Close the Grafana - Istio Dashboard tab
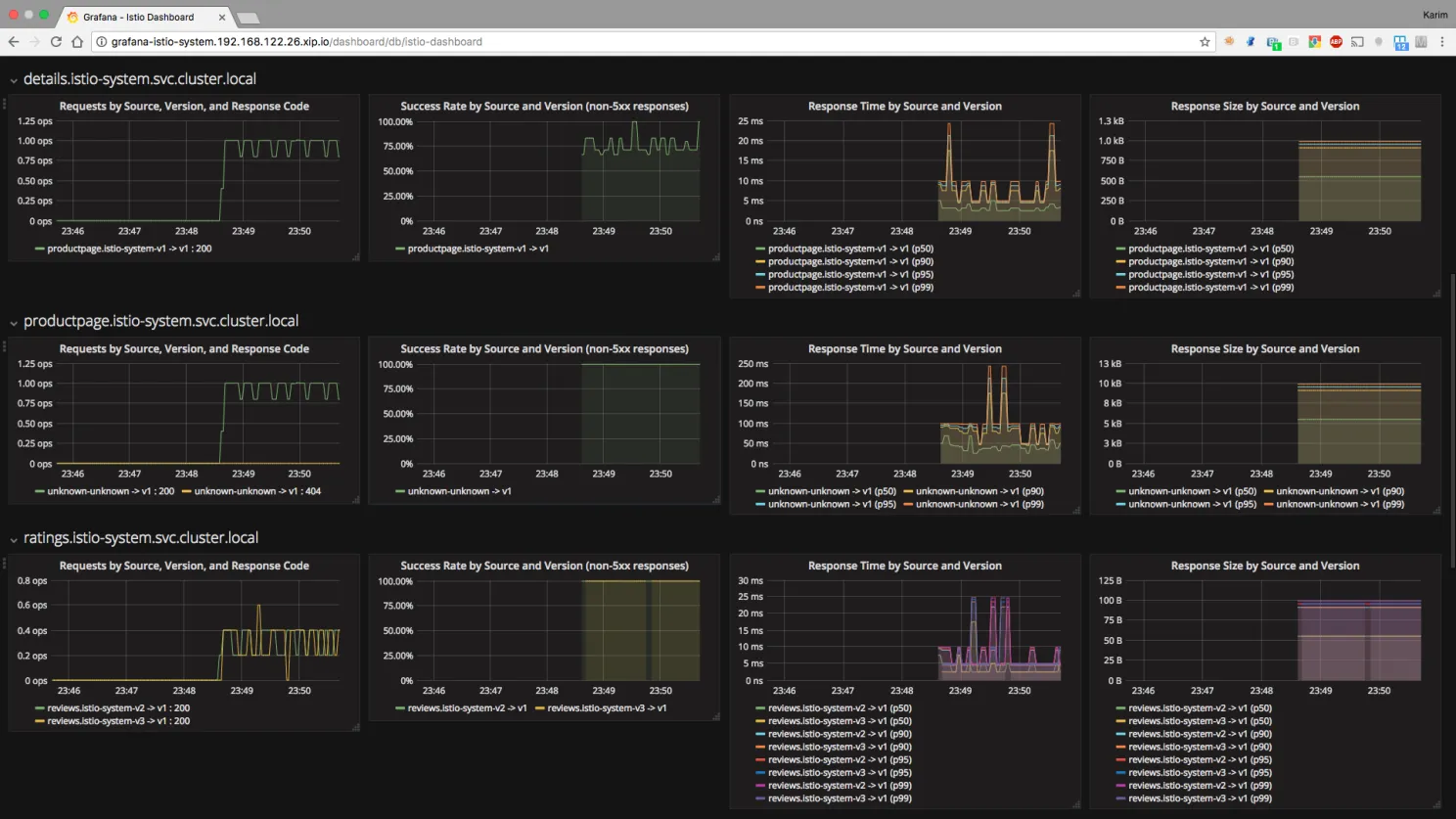This screenshot has width=1456, height=819. [222, 18]
